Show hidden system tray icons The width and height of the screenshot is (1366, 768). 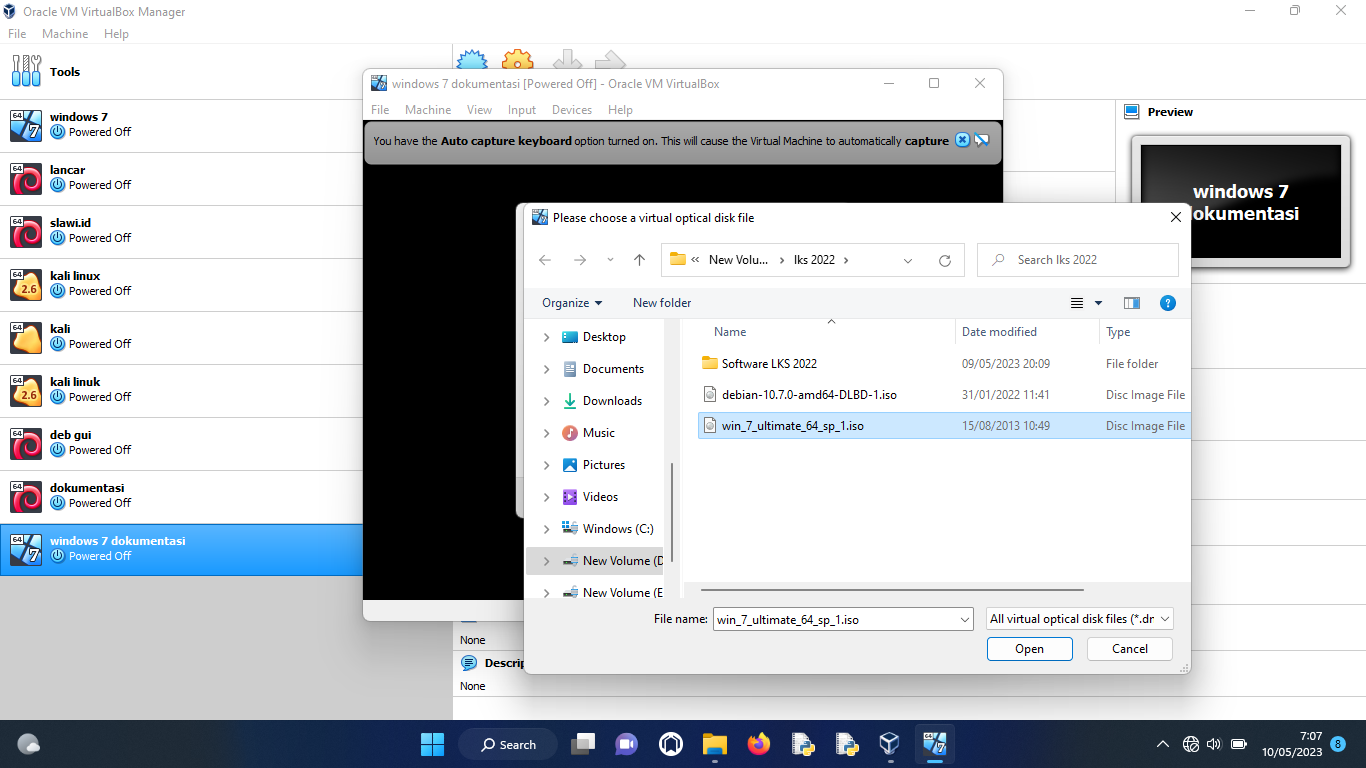tap(1162, 744)
